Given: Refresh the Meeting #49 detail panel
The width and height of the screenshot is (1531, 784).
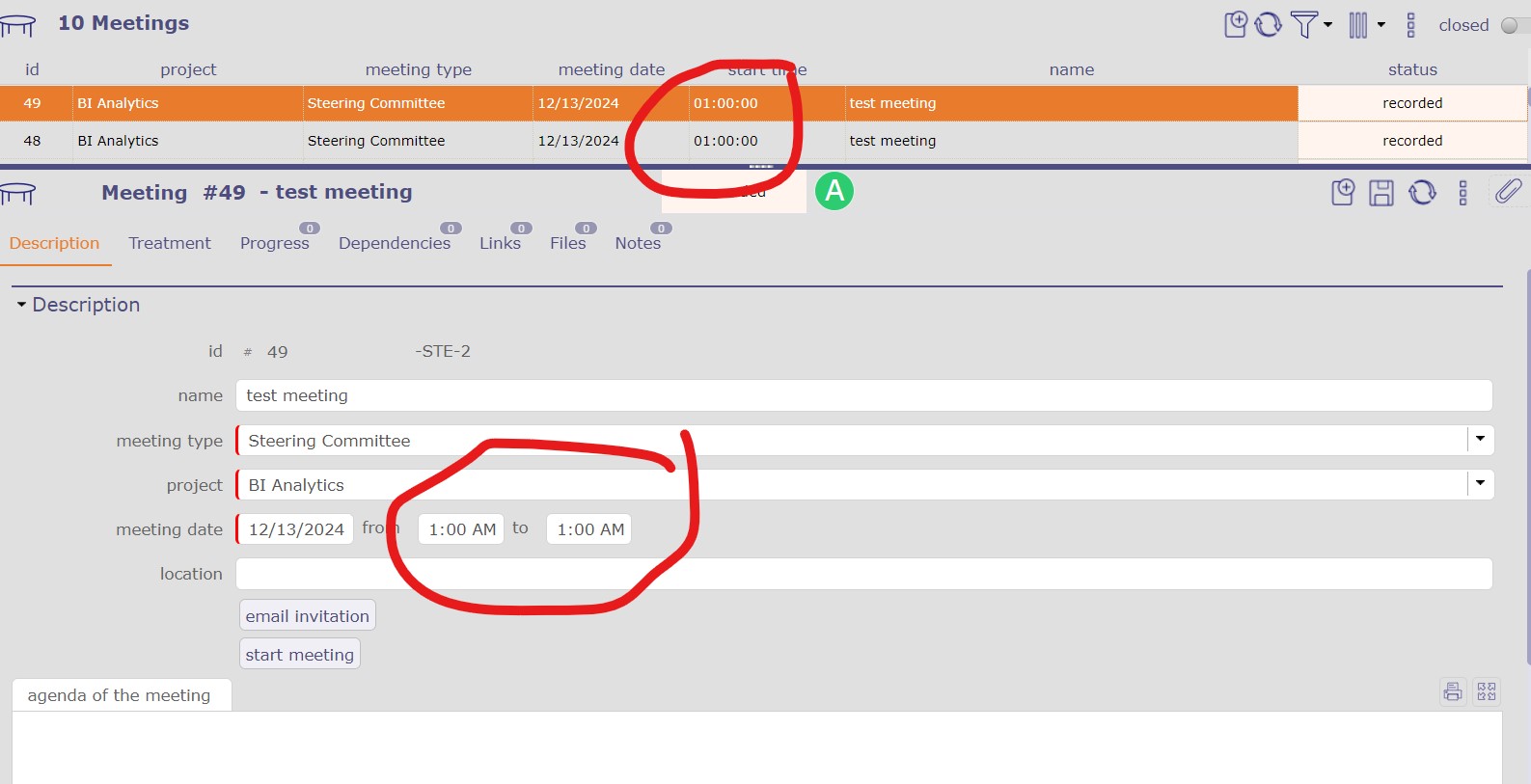Looking at the screenshot, I should click(x=1422, y=193).
